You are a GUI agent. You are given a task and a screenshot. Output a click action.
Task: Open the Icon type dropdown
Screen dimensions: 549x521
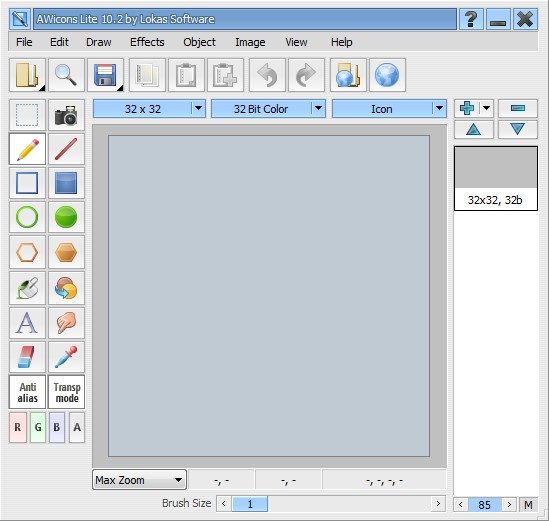point(389,109)
